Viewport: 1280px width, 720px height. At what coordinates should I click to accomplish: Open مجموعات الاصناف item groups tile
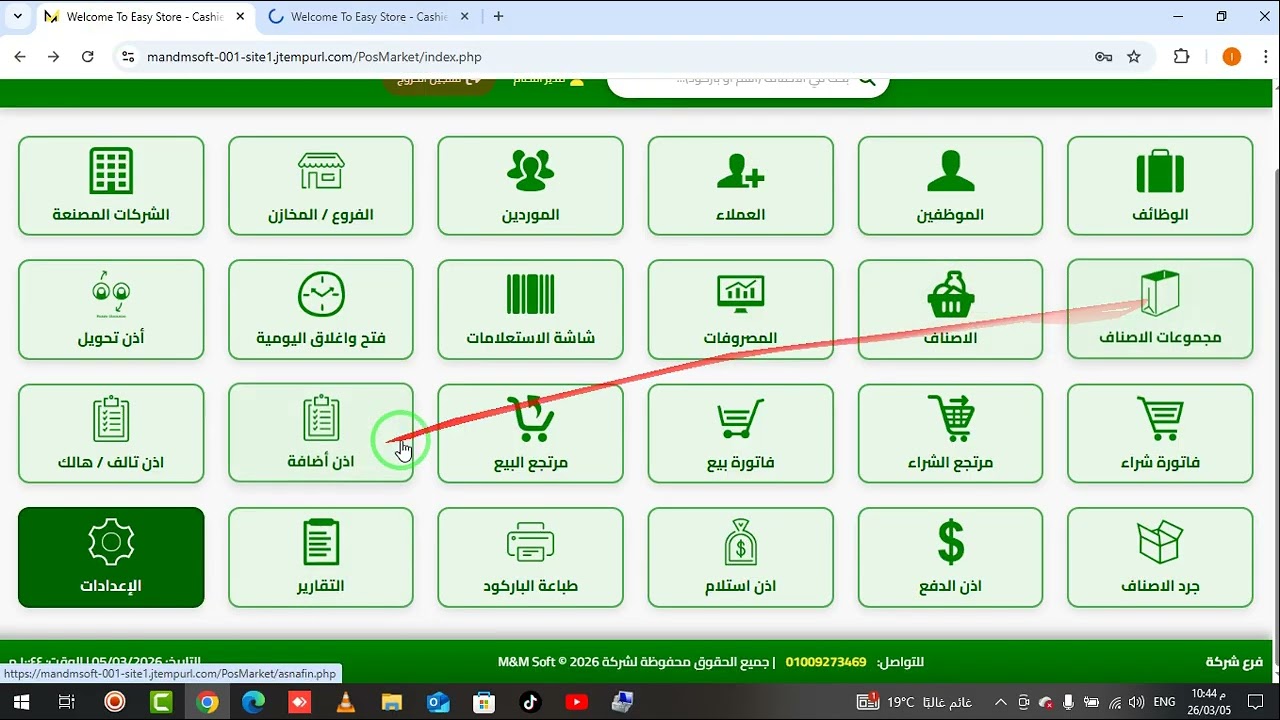[1160, 310]
